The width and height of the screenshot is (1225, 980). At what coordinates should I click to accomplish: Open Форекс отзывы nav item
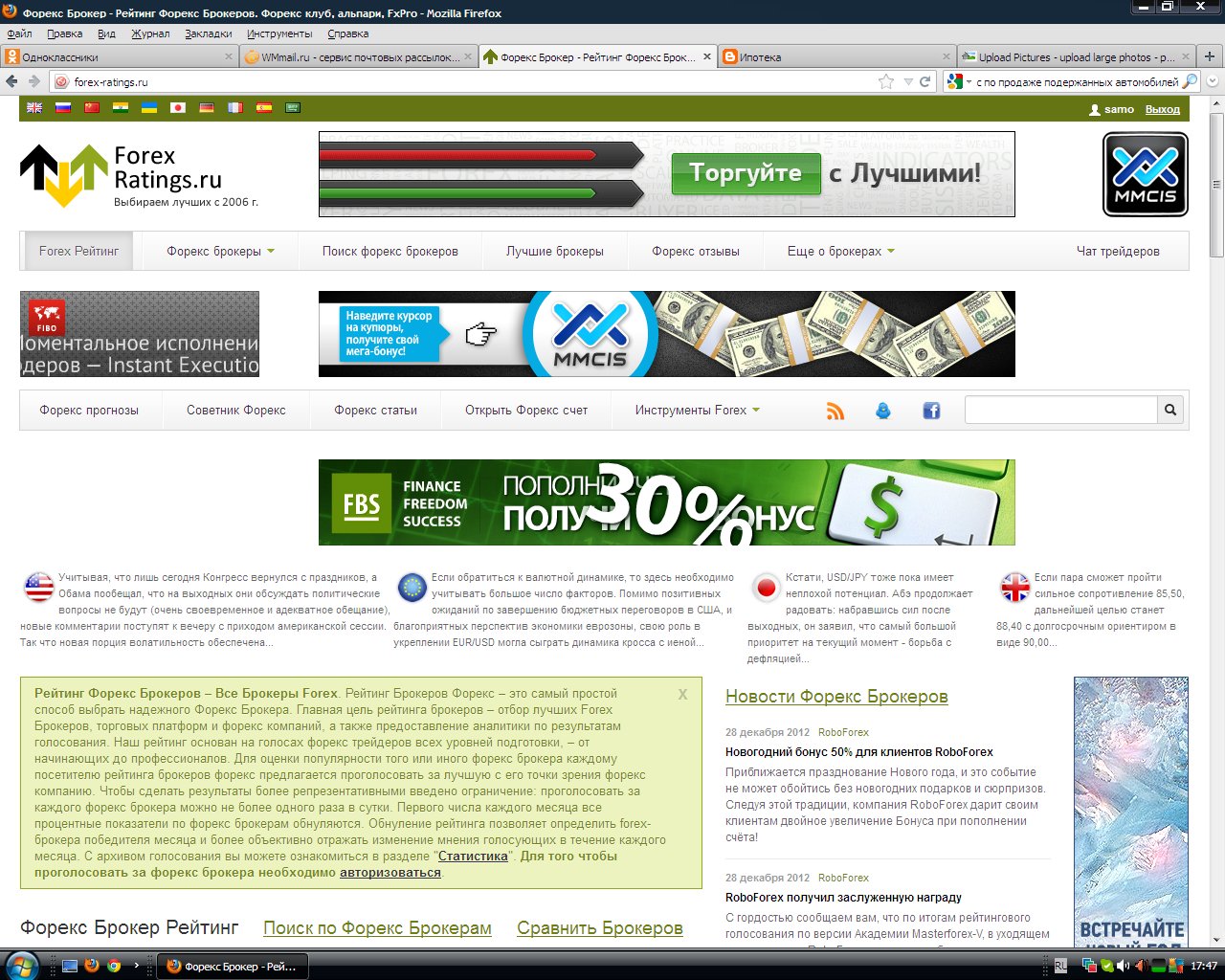coord(696,251)
